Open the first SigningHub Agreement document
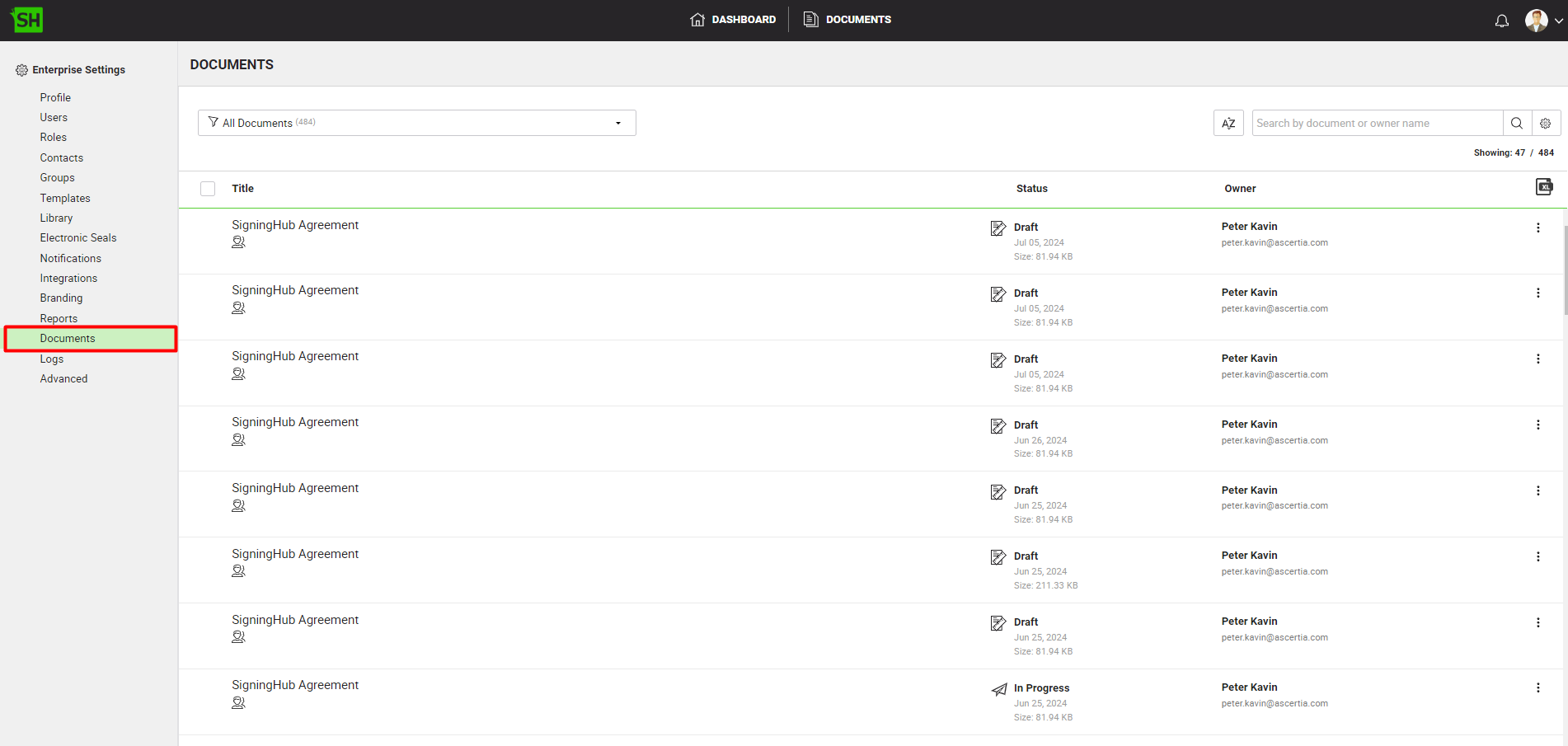 click(295, 225)
